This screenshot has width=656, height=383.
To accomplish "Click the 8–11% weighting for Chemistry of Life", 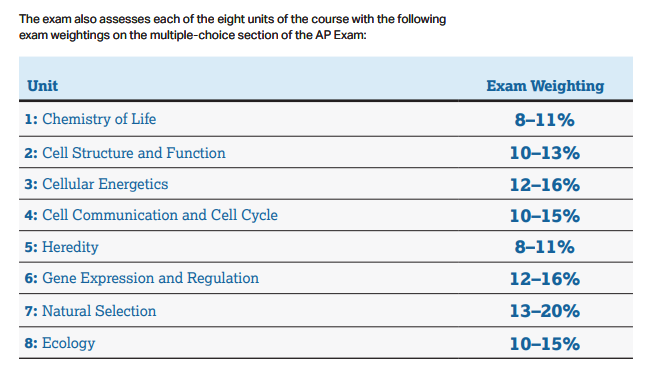I will coord(544,120).
